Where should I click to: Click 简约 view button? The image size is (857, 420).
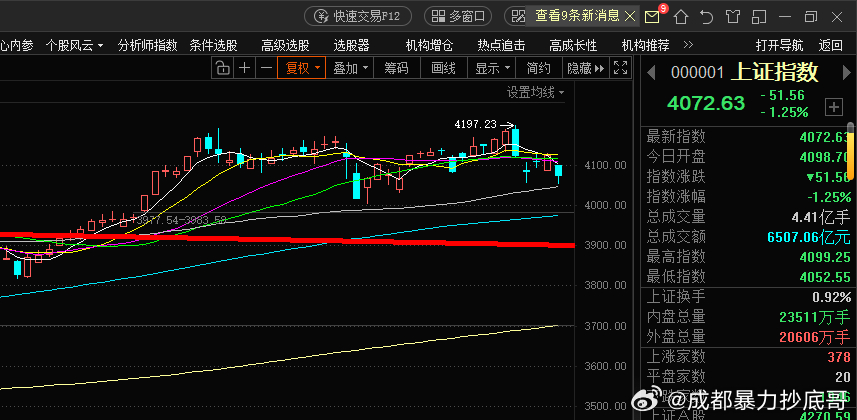(538, 68)
